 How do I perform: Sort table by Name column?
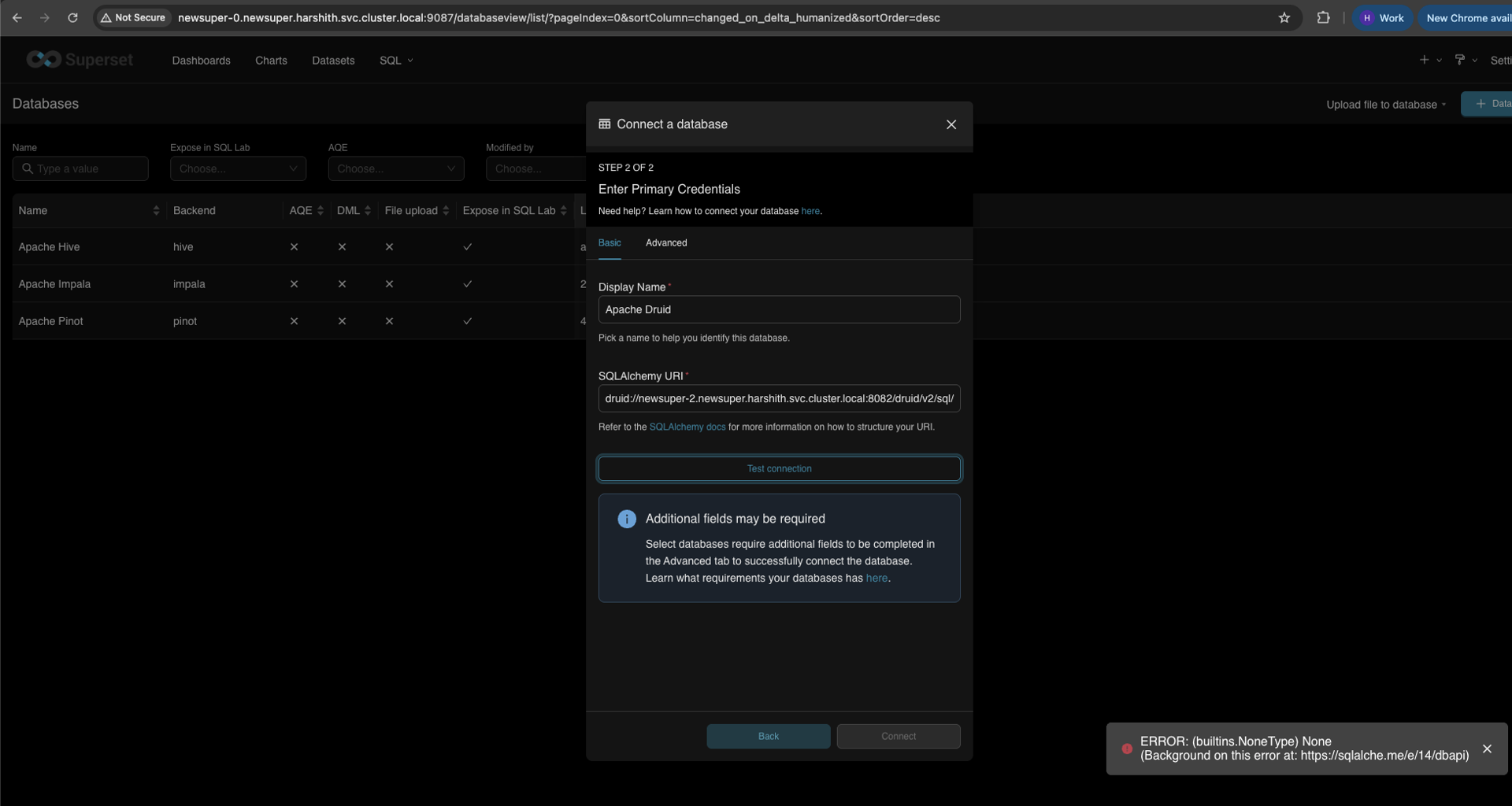coord(156,210)
